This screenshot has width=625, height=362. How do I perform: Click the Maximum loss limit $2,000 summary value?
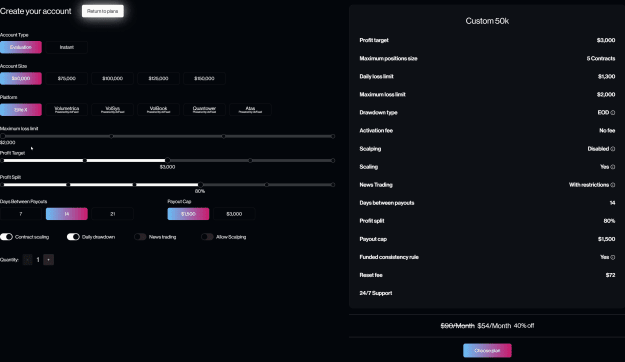click(x=606, y=94)
